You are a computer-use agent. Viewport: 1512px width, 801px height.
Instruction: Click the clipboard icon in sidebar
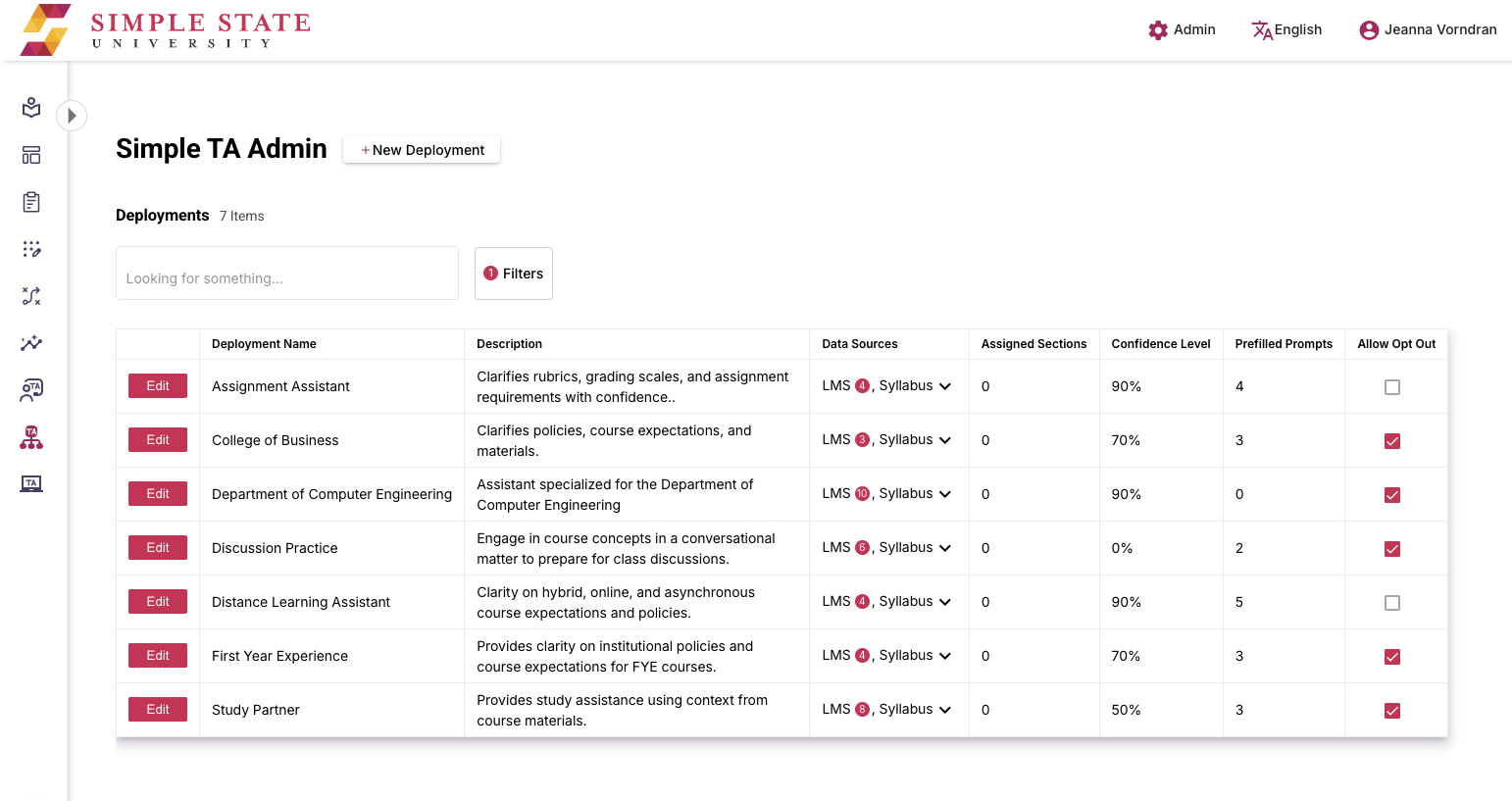[31, 202]
